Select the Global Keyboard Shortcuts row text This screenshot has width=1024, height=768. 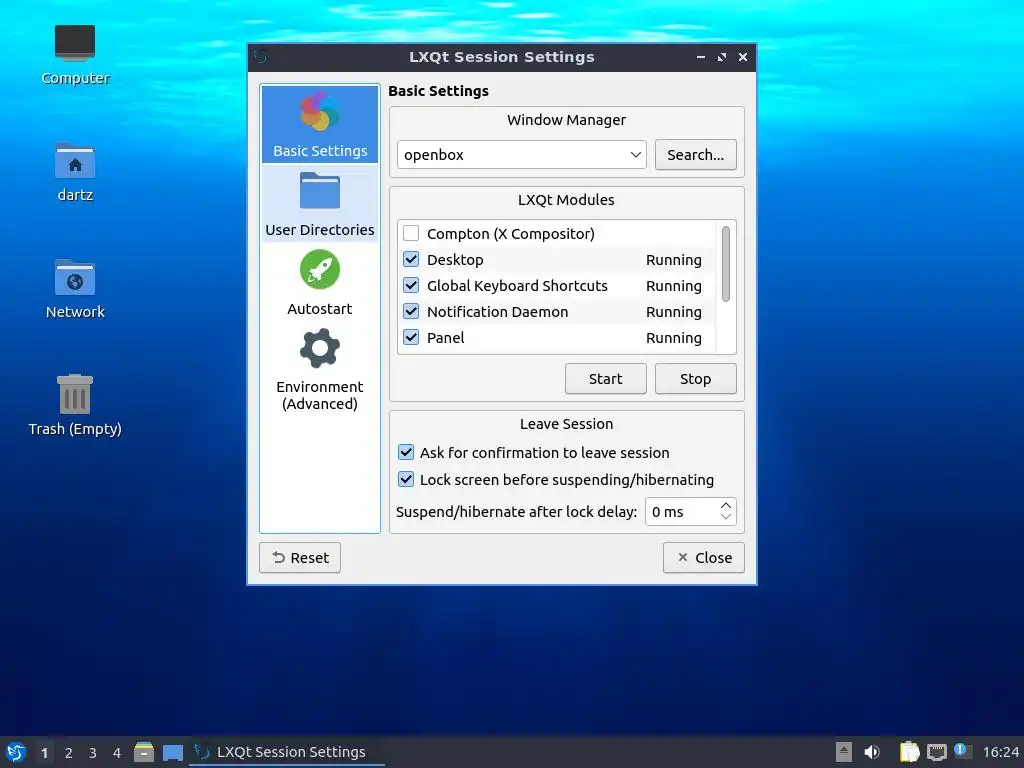517,285
